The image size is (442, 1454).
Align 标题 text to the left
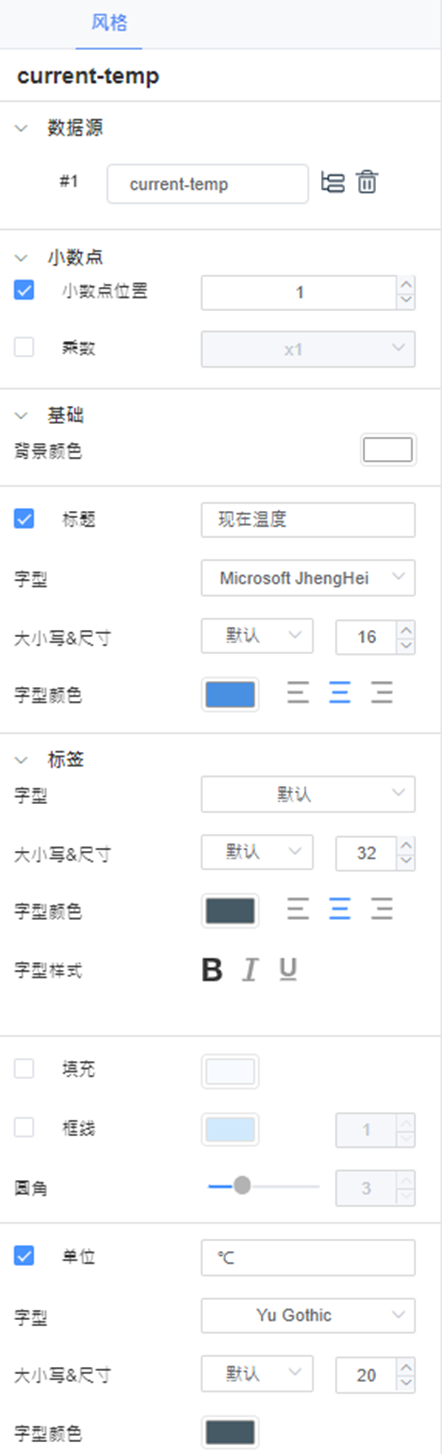(298, 693)
